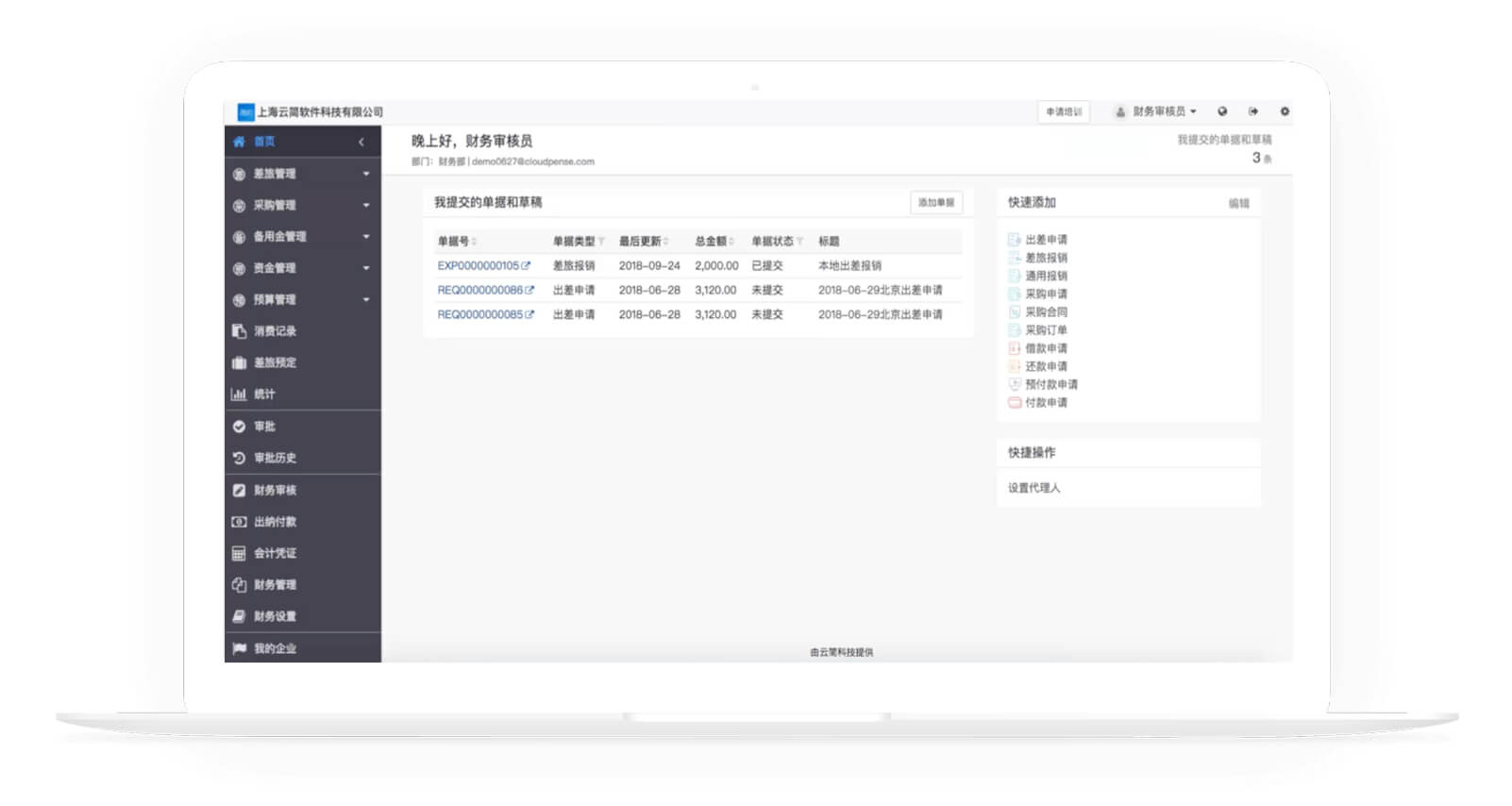This screenshot has height=806, width=1512.
Task: Open 我的企业 in the sidebar menu
Action: coord(275,648)
